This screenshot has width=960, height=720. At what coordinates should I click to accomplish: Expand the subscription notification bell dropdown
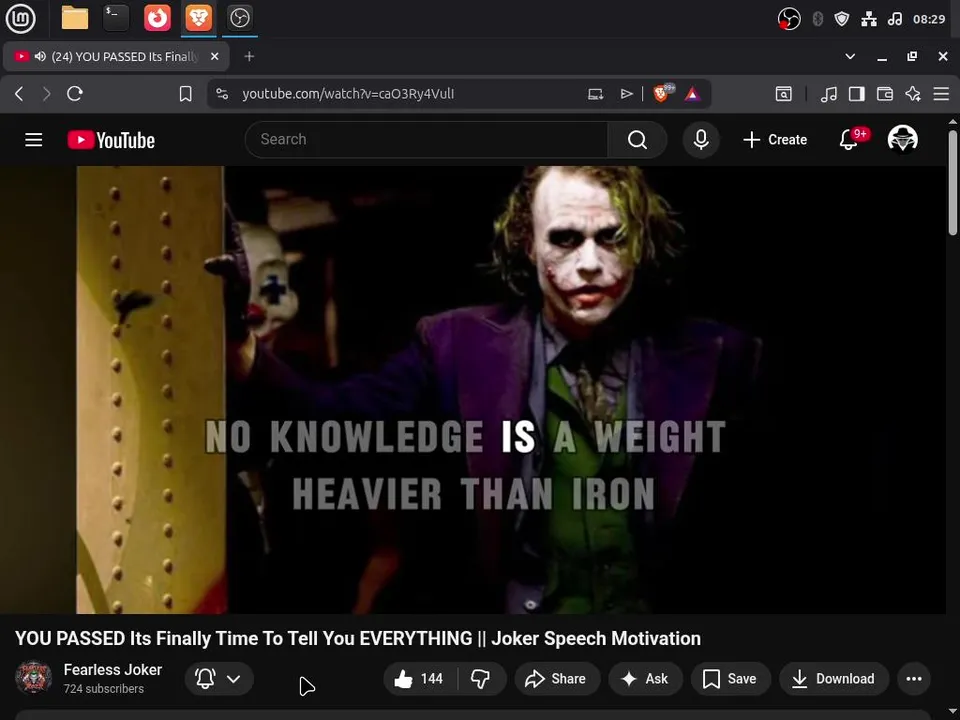[219, 678]
